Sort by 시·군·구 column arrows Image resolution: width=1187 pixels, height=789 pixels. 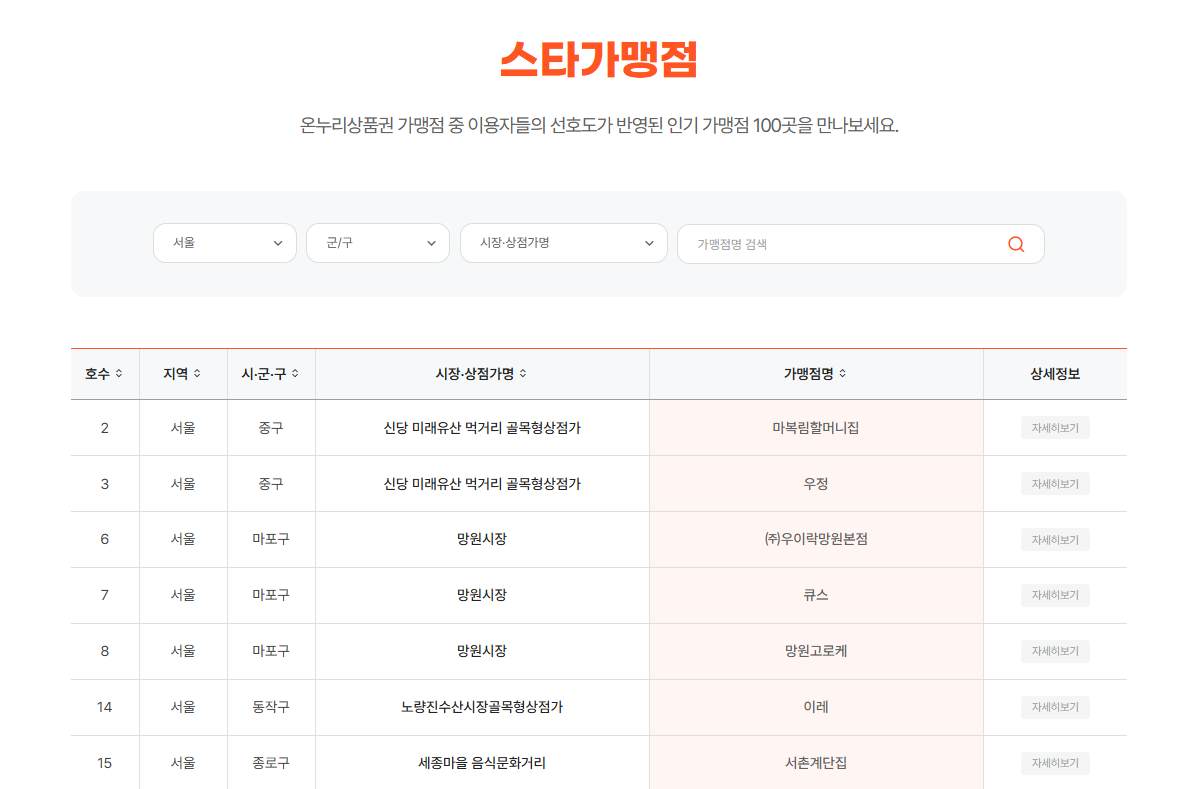coord(295,373)
